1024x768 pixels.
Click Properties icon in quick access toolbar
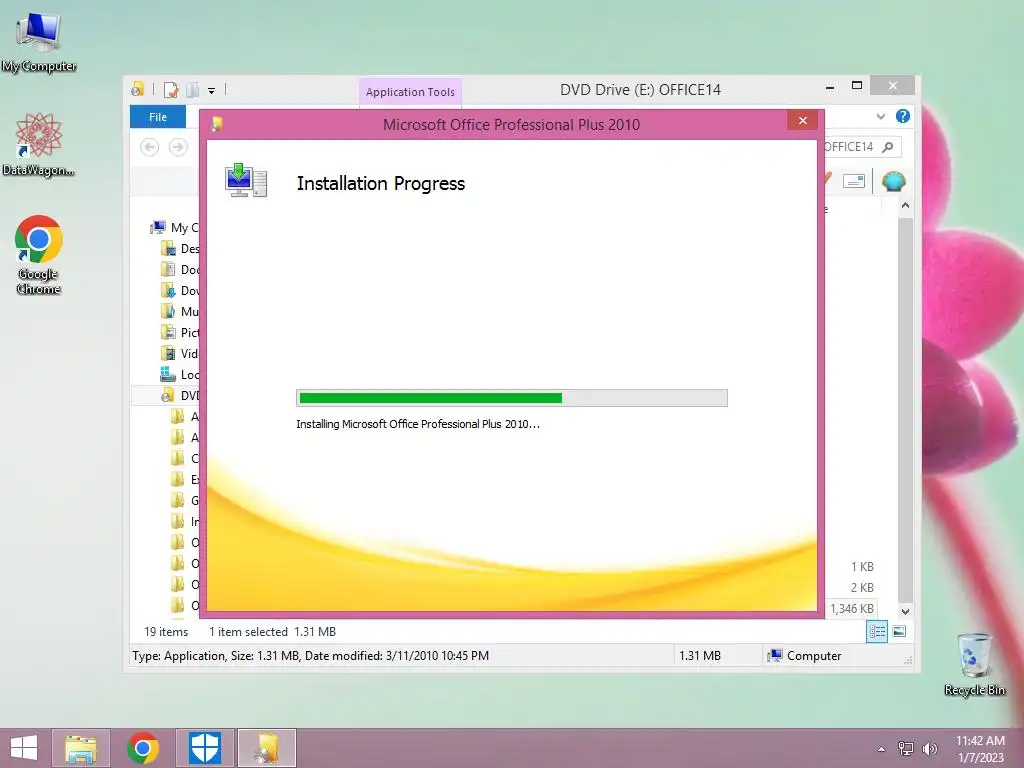(x=170, y=89)
